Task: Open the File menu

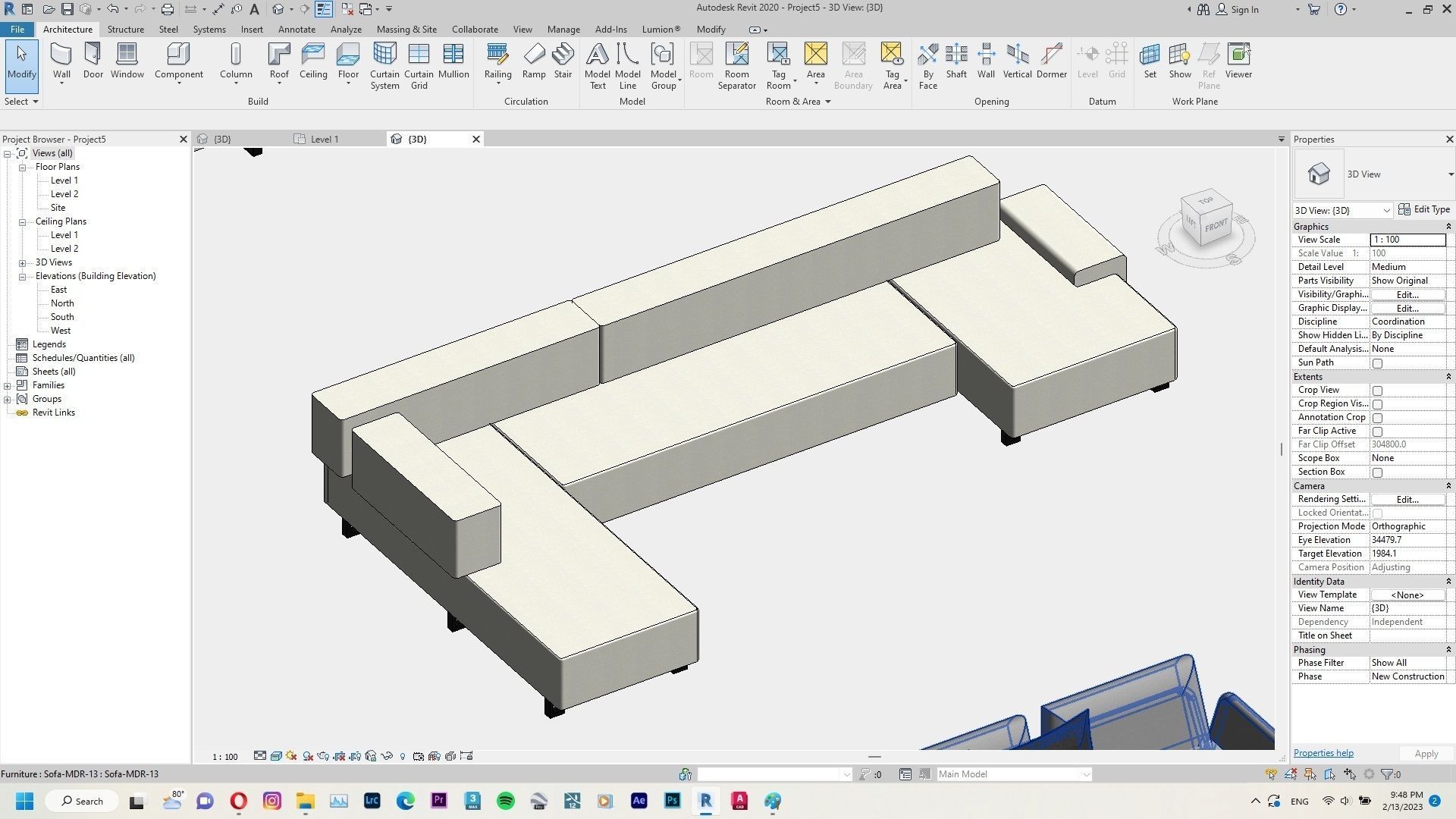Action: 17,29
